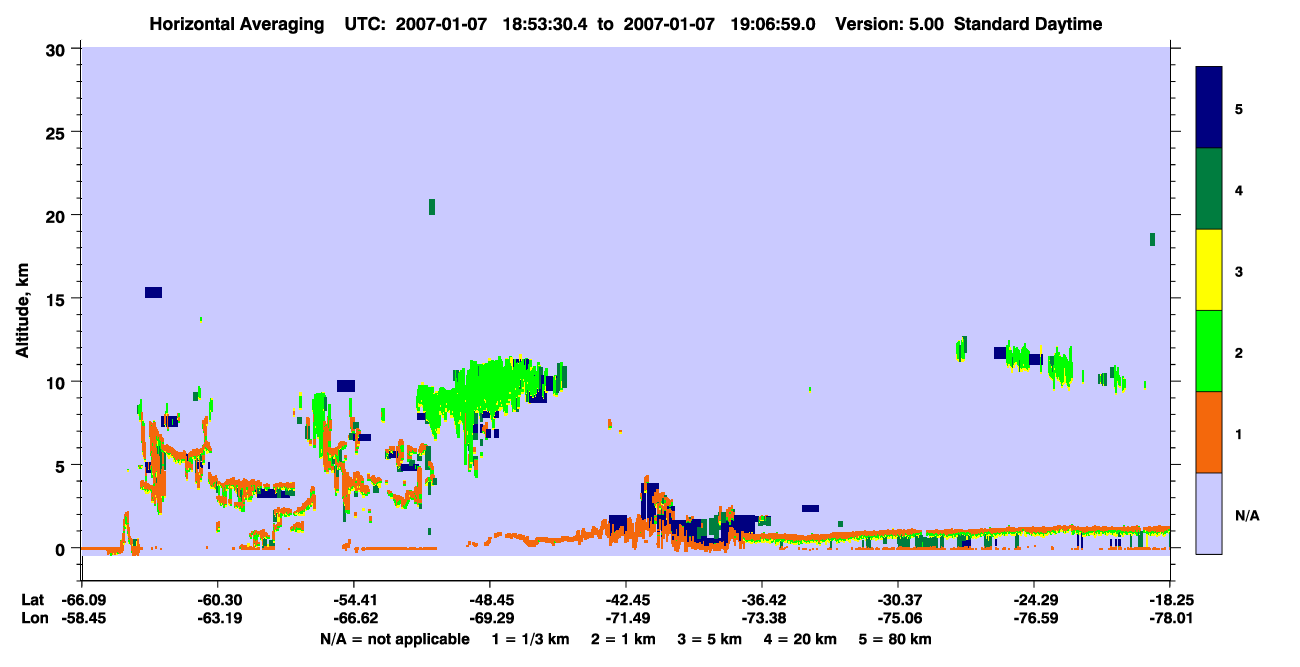
Task: Click latitude value -48.45
Action: (489, 600)
